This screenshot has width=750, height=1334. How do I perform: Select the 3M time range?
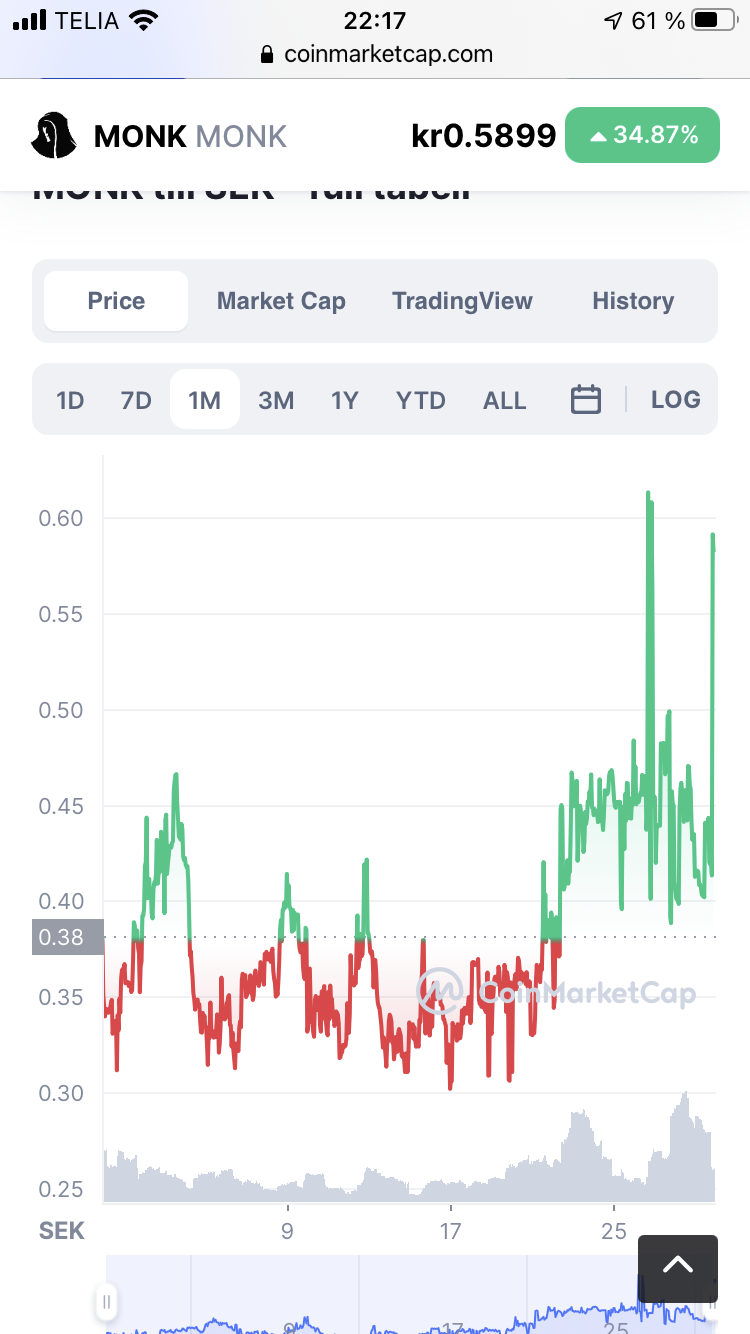(x=276, y=400)
